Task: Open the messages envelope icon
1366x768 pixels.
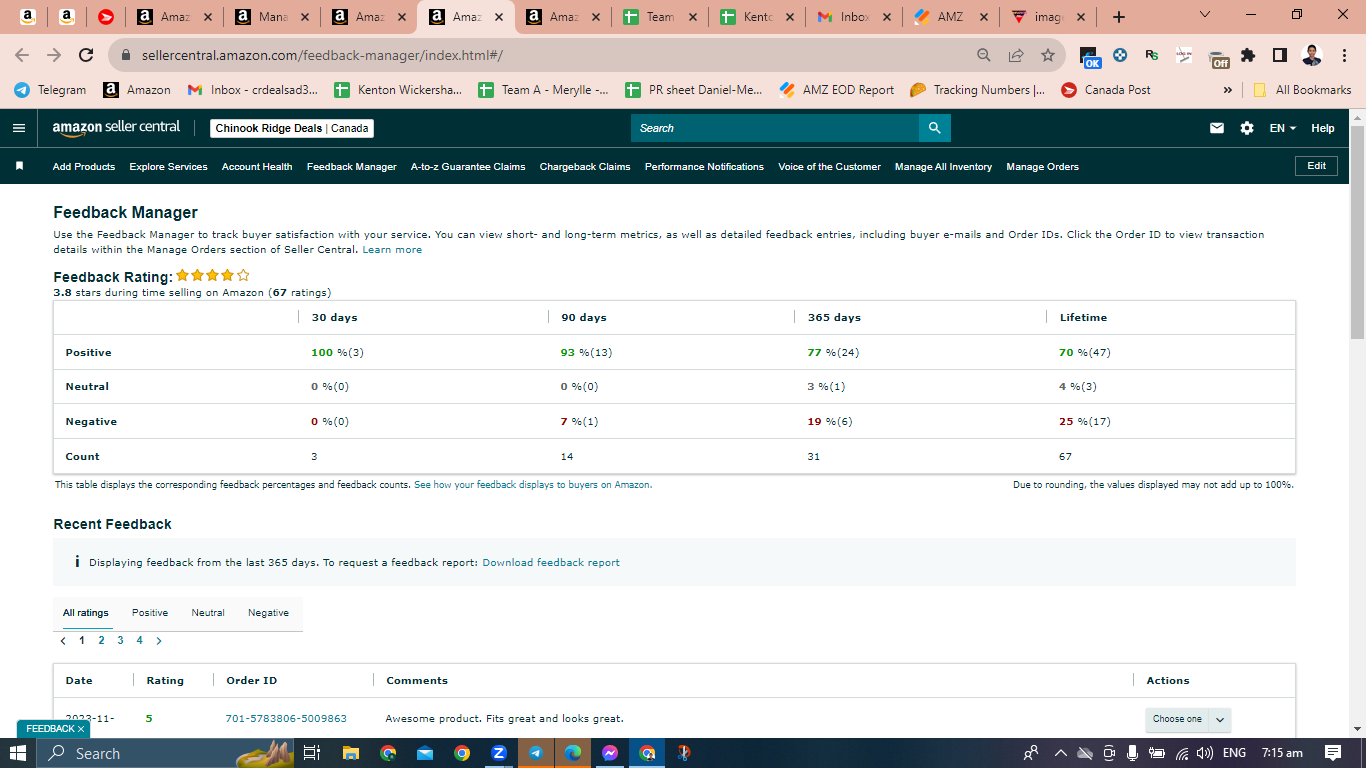Action: point(1217,128)
